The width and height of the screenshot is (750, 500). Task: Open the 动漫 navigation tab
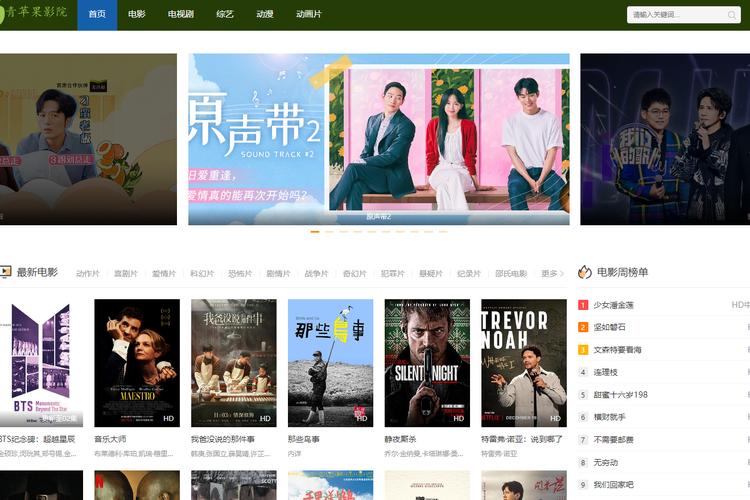pyautogui.click(x=265, y=15)
